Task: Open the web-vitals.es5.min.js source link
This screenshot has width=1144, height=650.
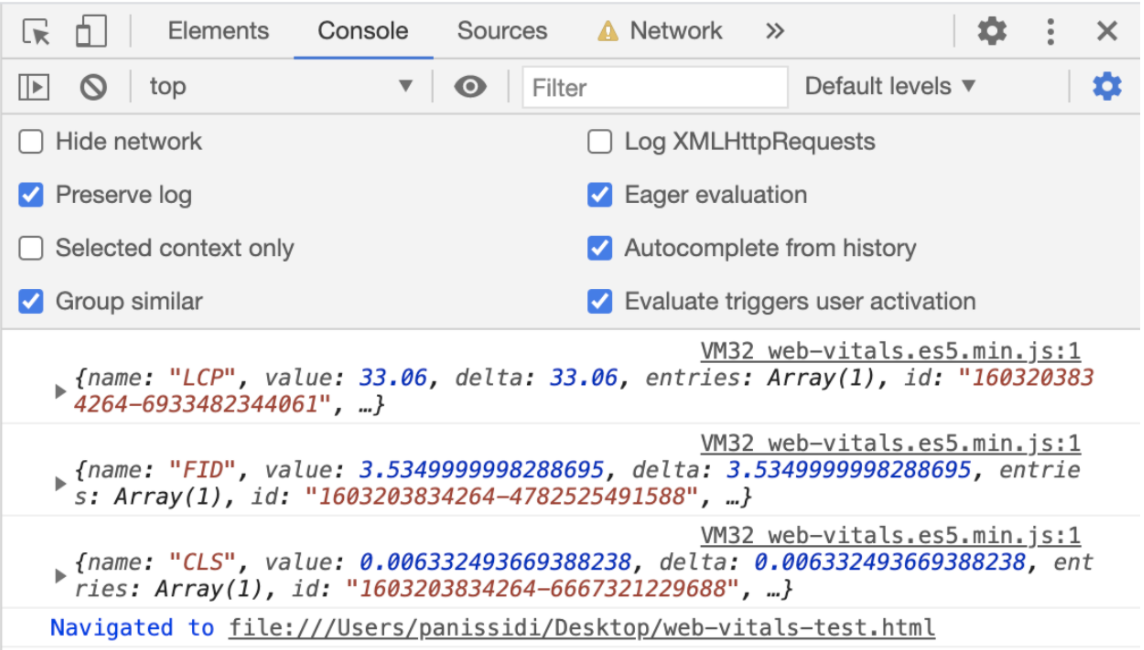Action: pos(890,351)
